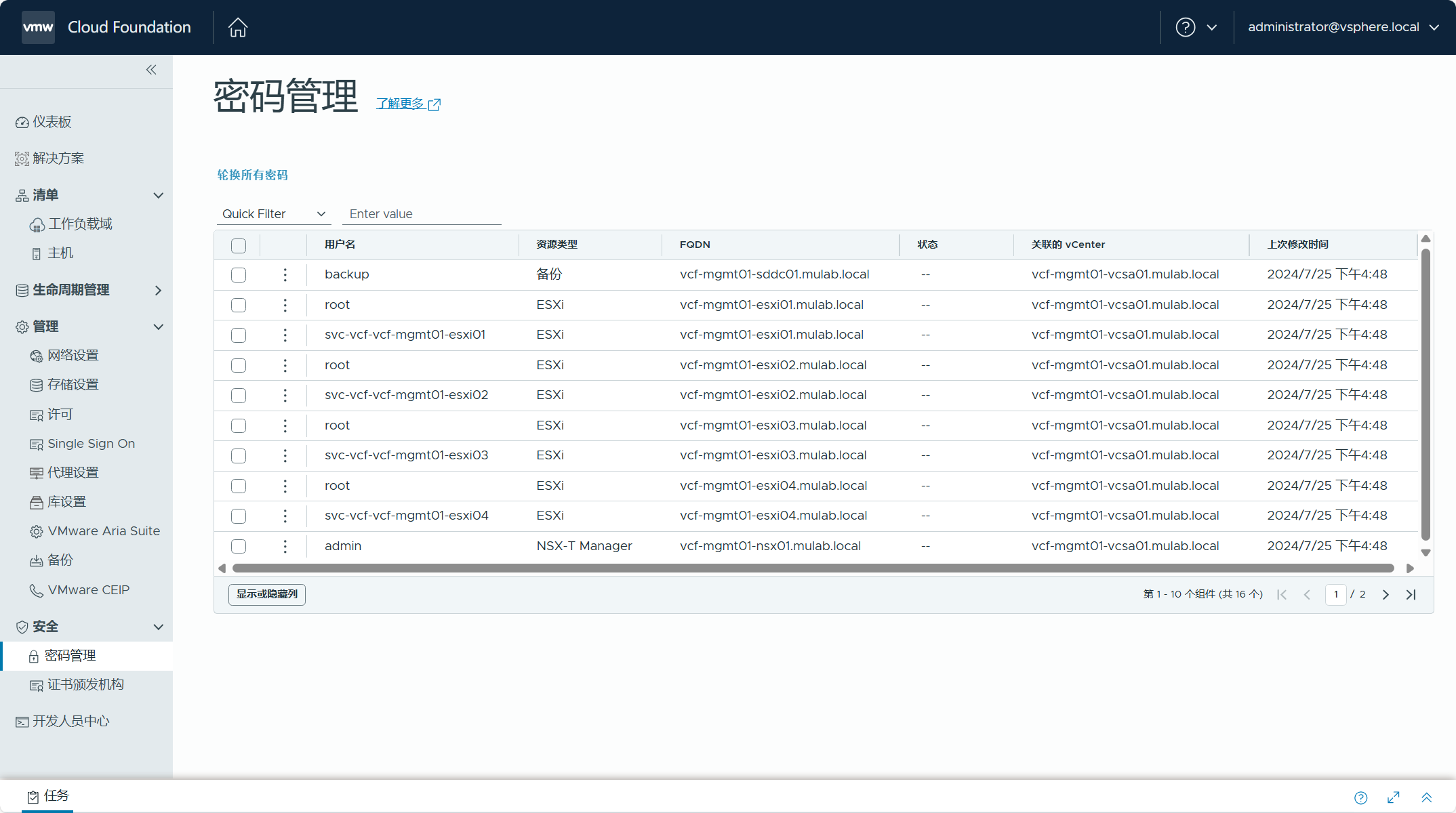Jump to first page of passwords
The height and width of the screenshot is (813, 1456).
pos(1282,594)
